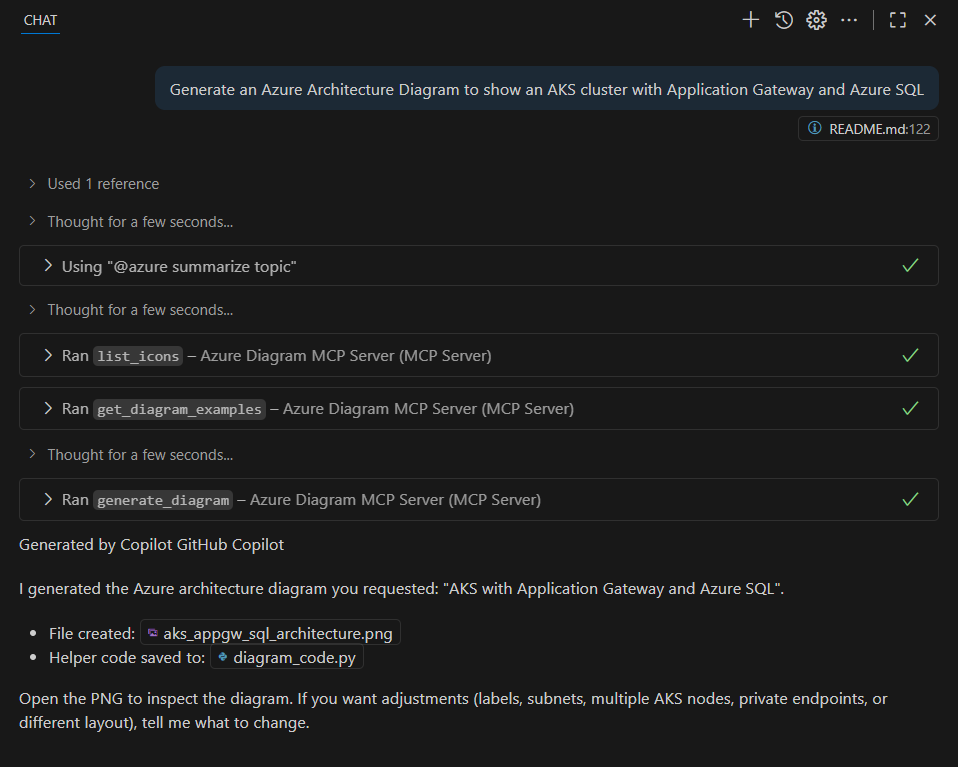Start a new chat with the plus icon

tap(750, 19)
